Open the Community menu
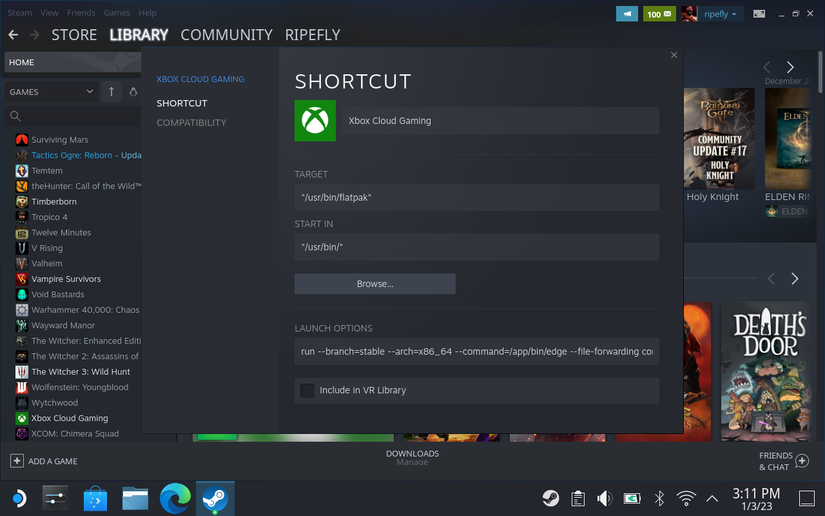 click(226, 35)
